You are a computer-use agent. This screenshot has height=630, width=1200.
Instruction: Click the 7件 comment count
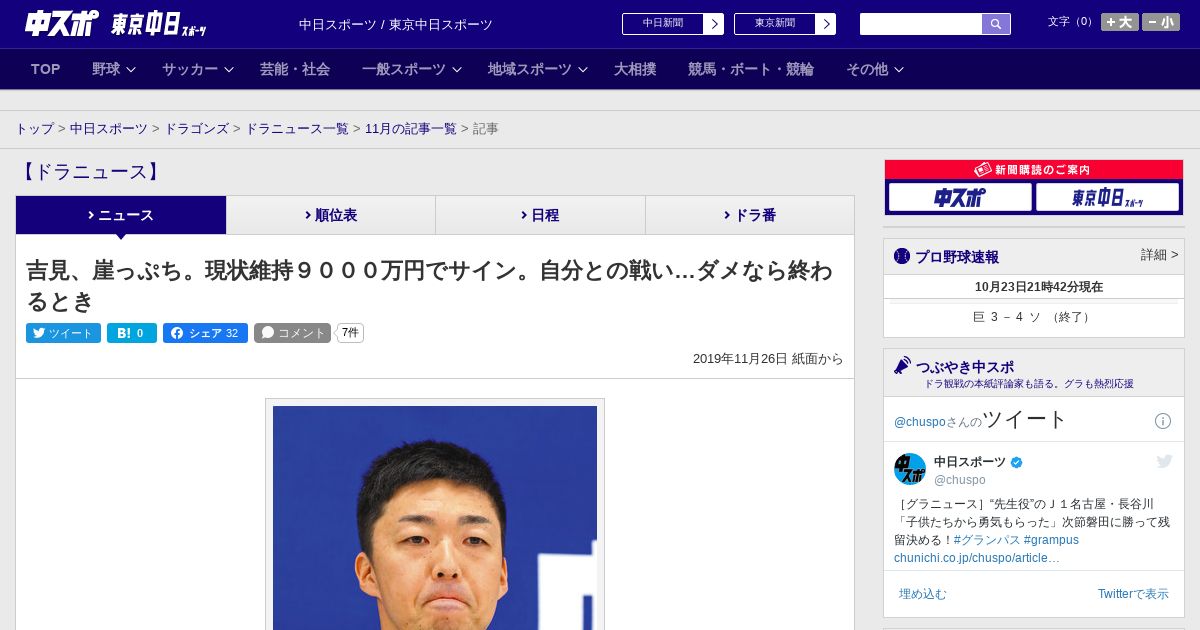pos(350,333)
